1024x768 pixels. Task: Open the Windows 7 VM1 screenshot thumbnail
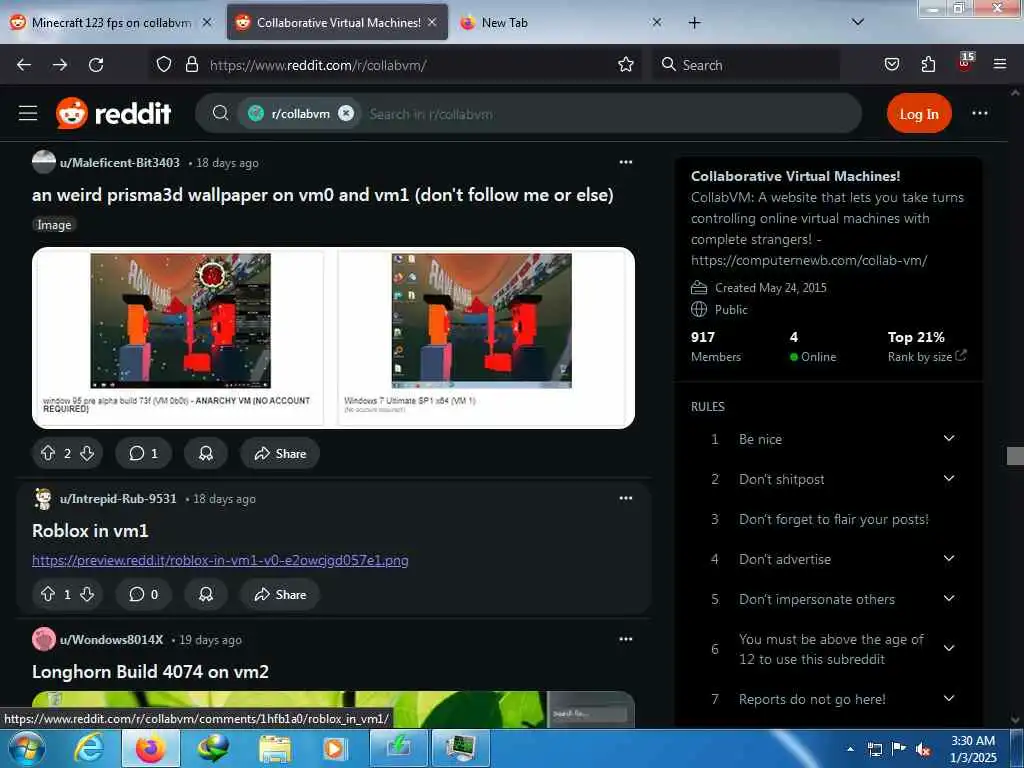tap(481, 321)
